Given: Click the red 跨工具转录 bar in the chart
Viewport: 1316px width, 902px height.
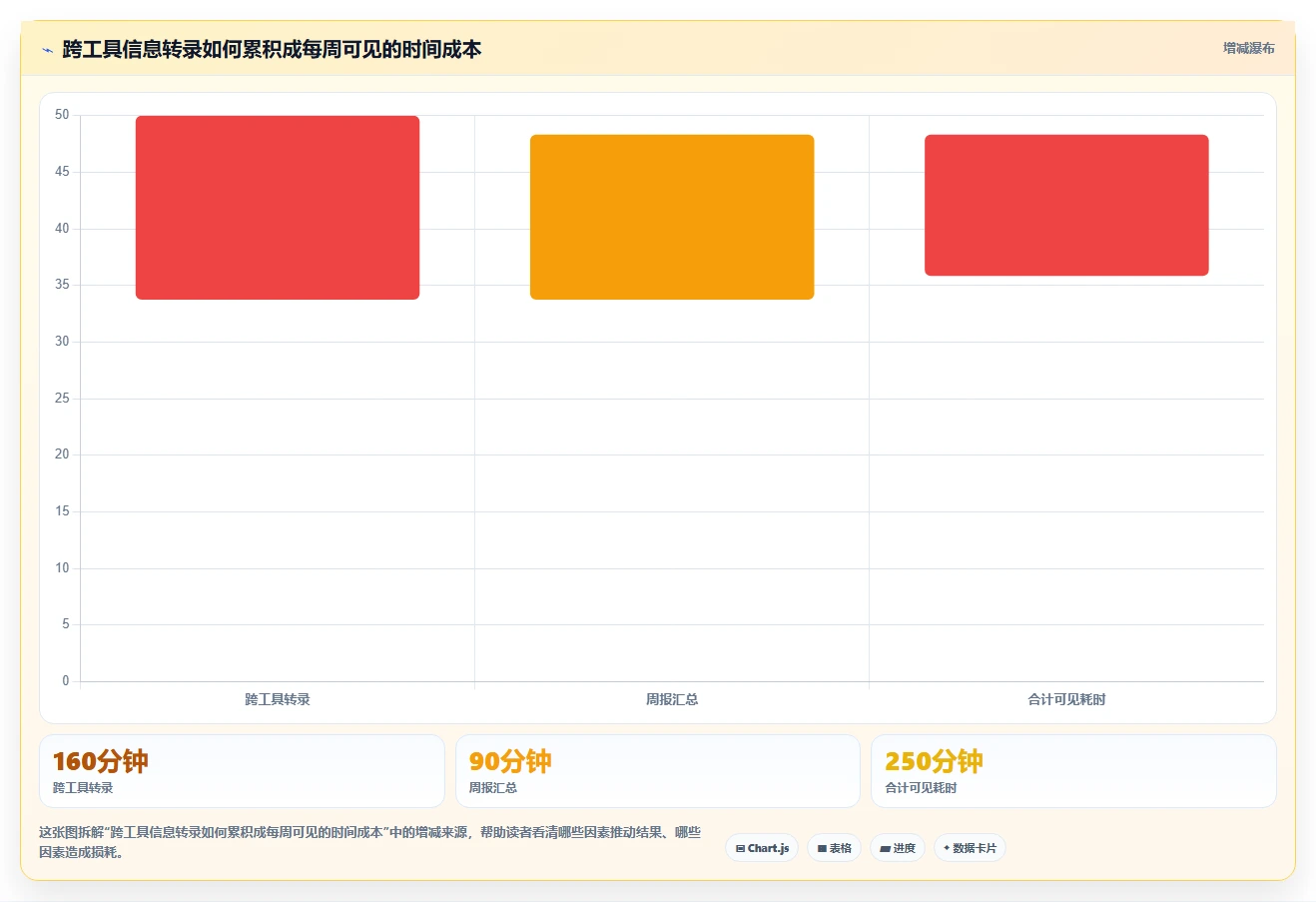Looking at the screenshot, I should click(x=278, y=208).
